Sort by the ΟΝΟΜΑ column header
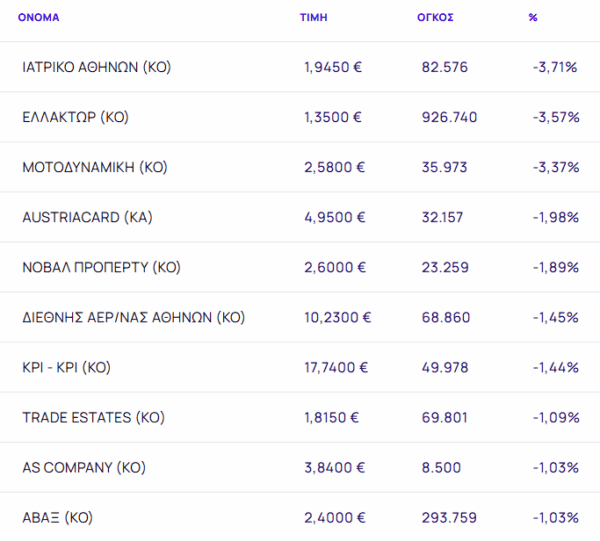Screen dimensions: 600x541 coord(39,17)
